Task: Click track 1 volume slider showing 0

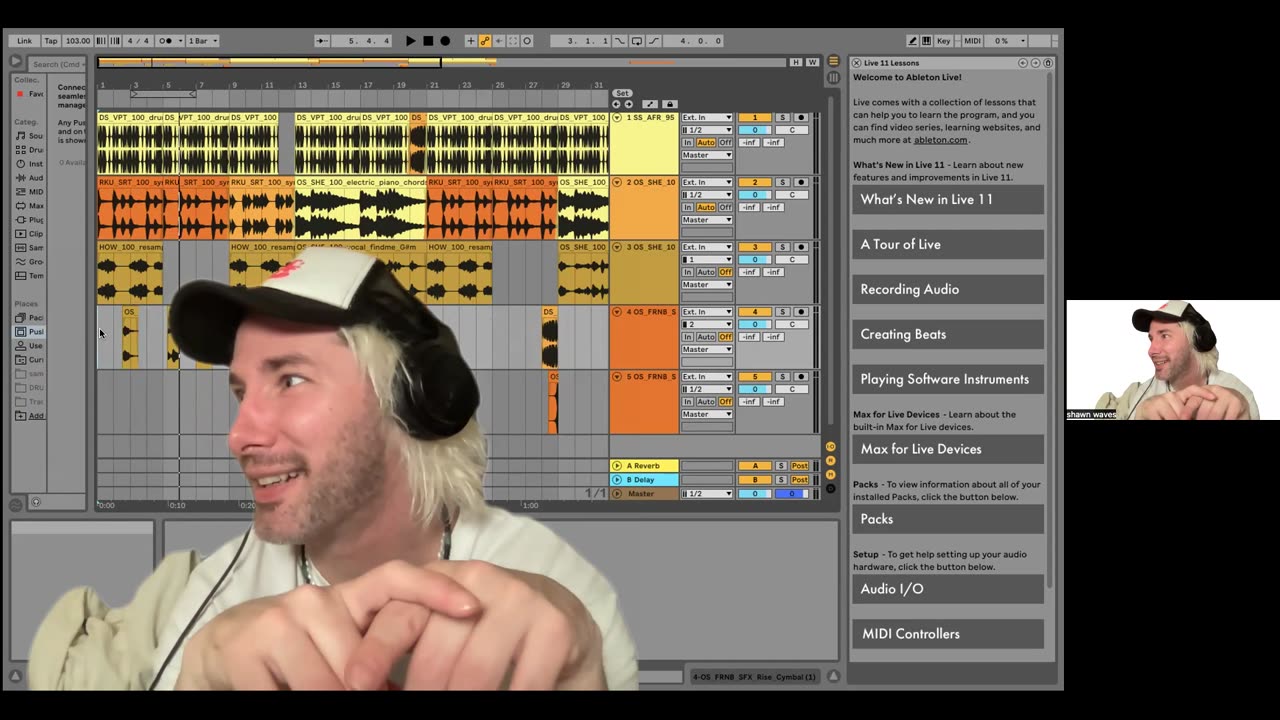Action: (x=755, y=130)
